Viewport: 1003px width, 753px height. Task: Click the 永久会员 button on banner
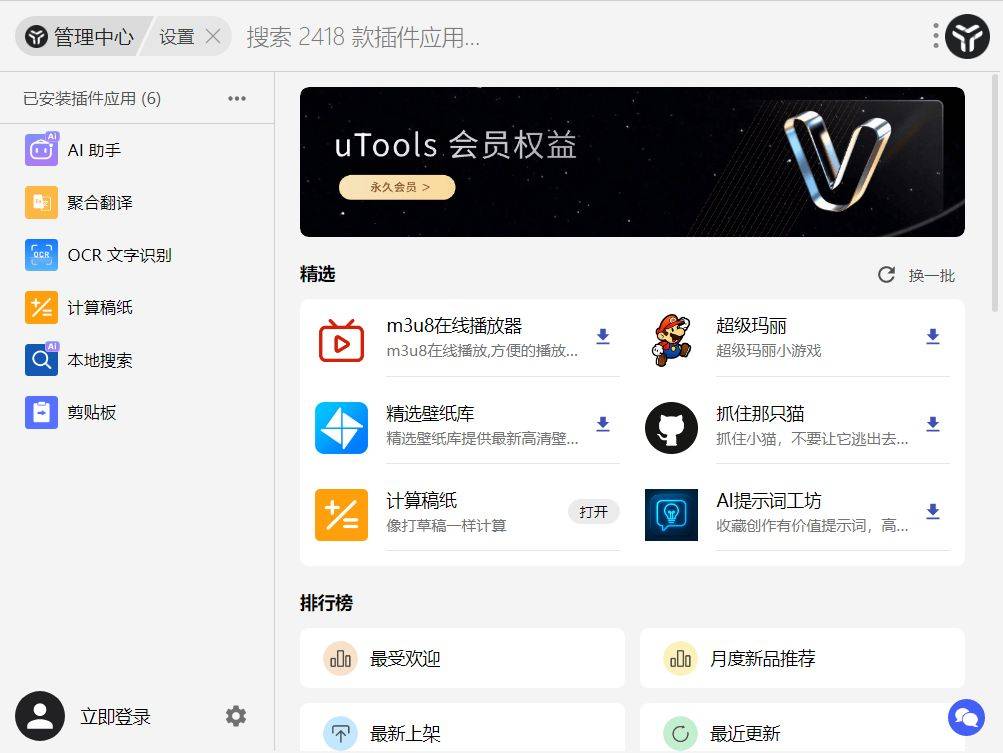(397, 187)
